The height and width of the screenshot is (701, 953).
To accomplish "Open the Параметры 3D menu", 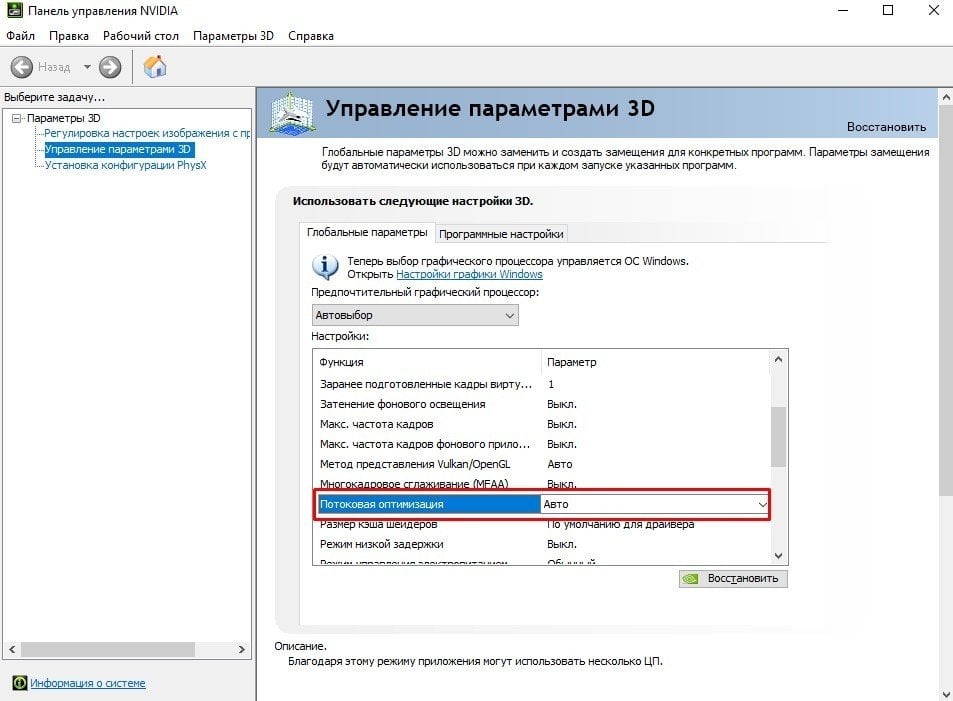I will pos(233,36).
